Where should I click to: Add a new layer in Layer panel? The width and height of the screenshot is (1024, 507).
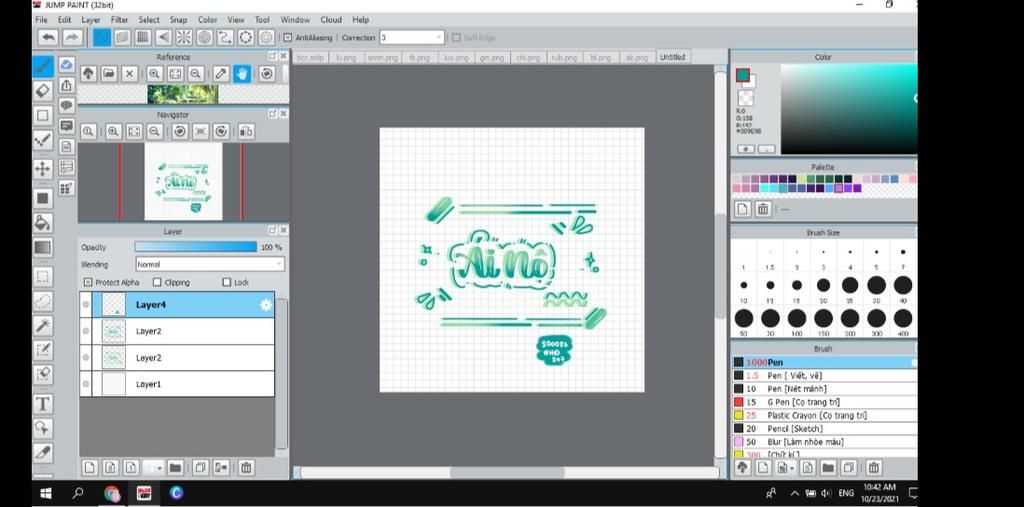pyautogui.click(x=89, y=467)
